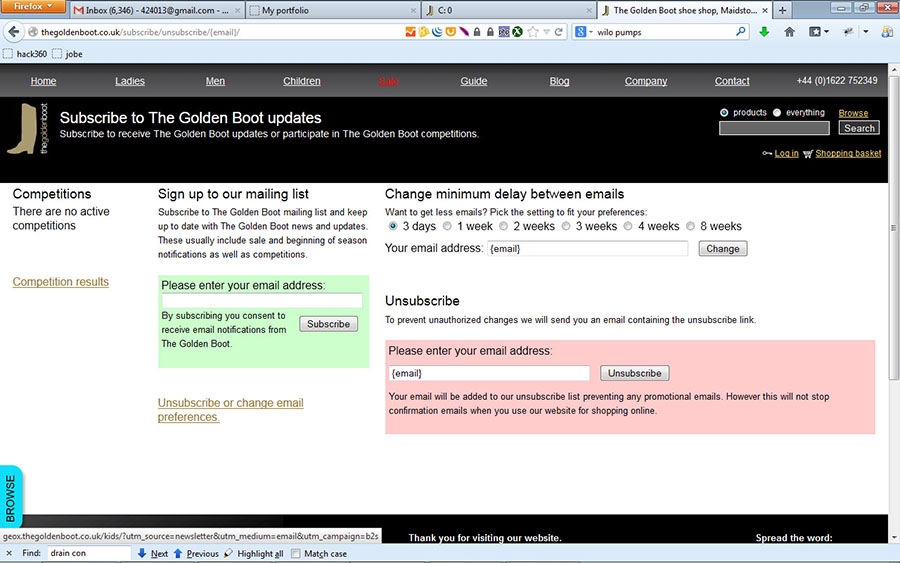Open downloads with green arrow
Viewport: 900px width, 563px height.
pyautogui.click(x=764, y=32)
